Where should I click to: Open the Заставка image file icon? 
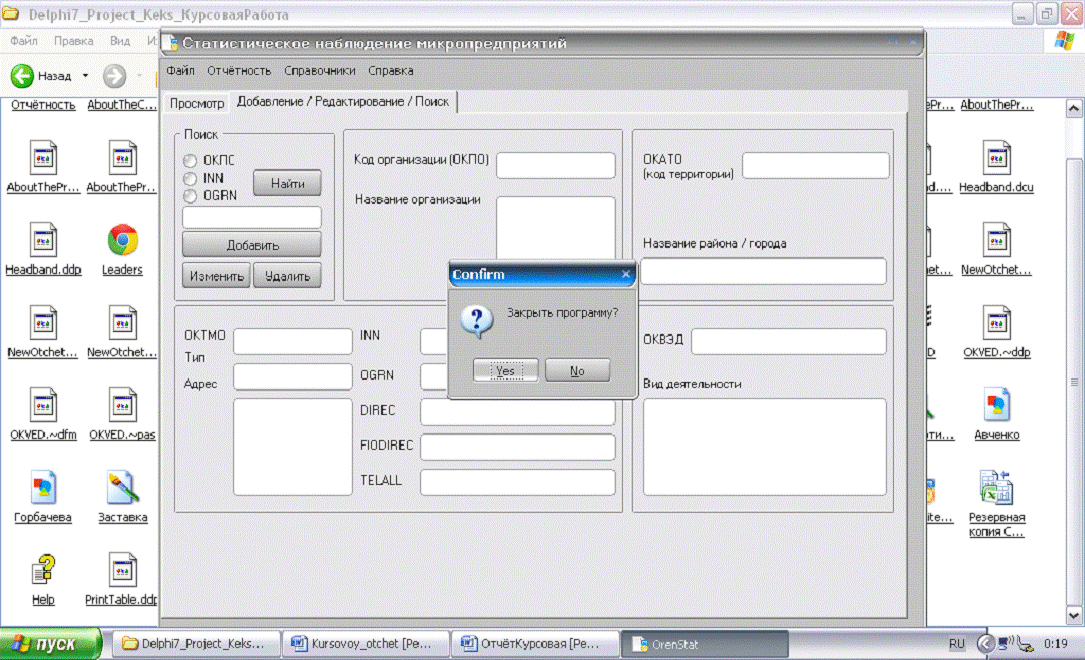pyautogui.click(x=122, y=488)
